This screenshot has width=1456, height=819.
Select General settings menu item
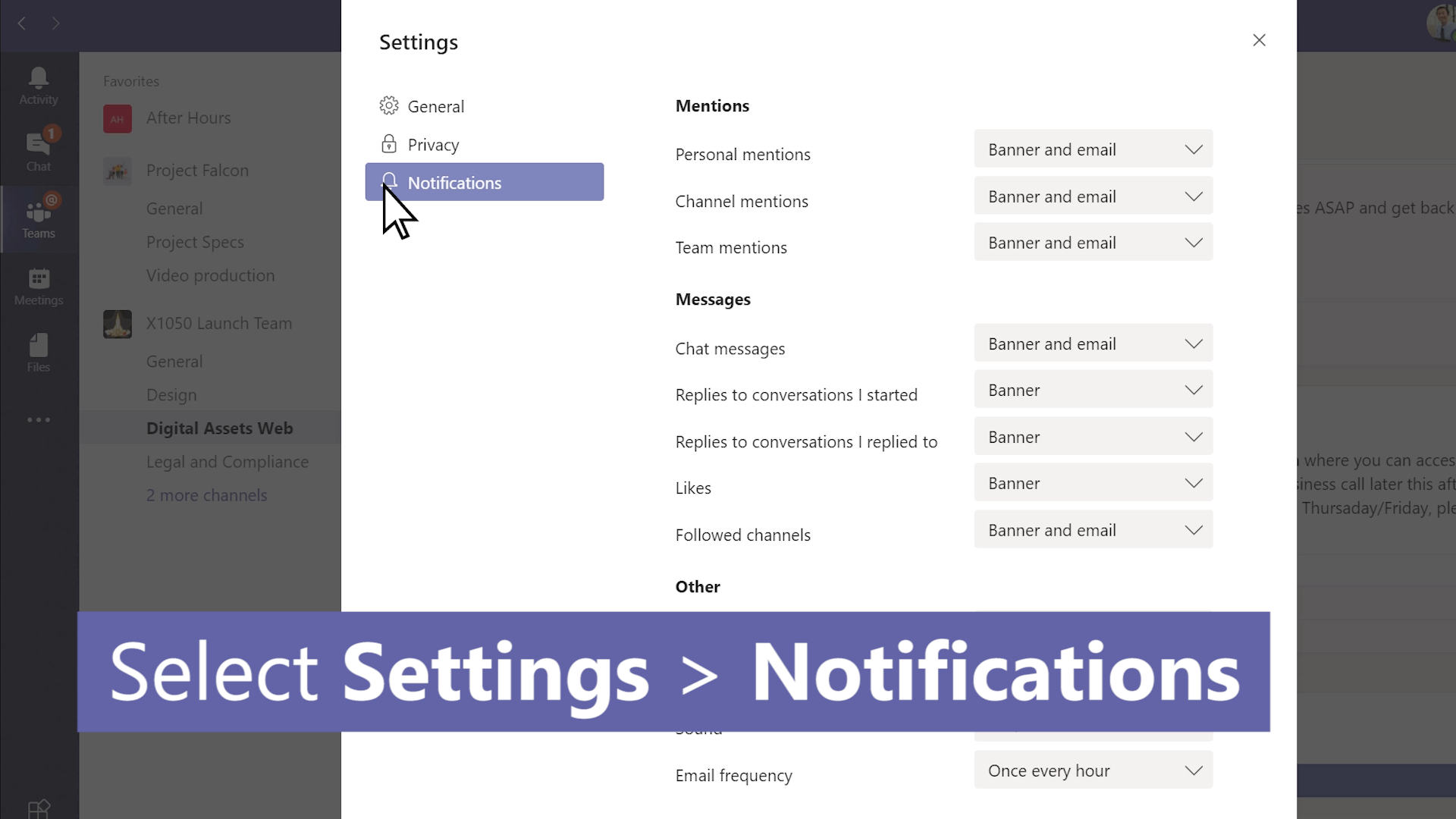pos(436,106)
